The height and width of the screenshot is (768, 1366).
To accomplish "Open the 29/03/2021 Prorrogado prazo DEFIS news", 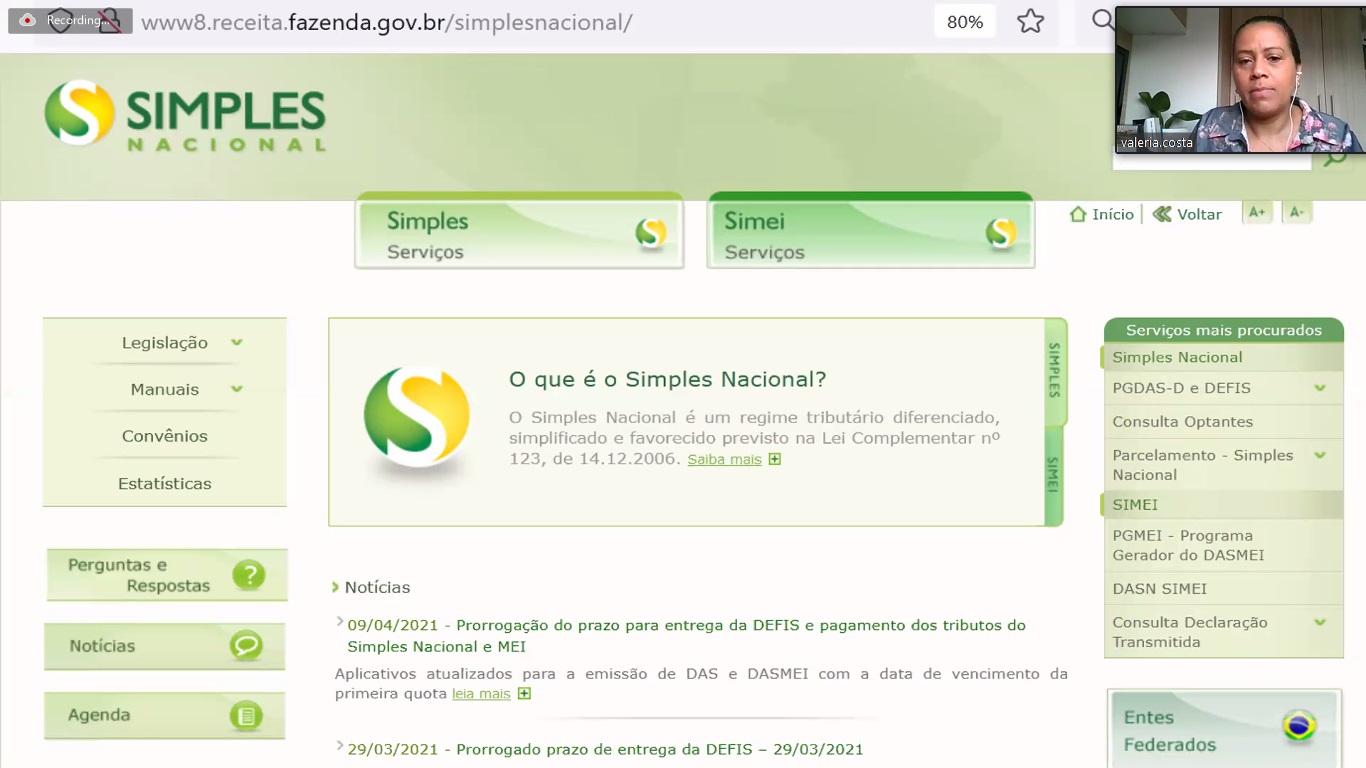I will [605, 749].
